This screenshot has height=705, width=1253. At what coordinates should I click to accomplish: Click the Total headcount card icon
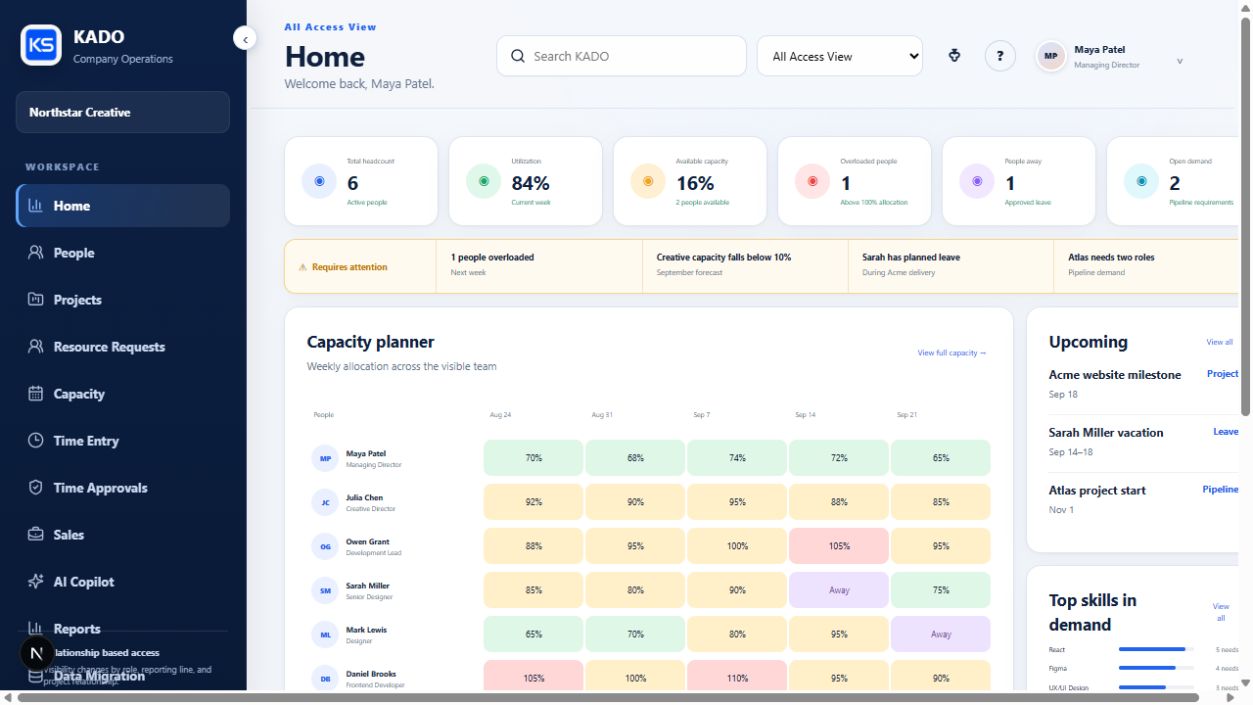click(x=319, y=181)
